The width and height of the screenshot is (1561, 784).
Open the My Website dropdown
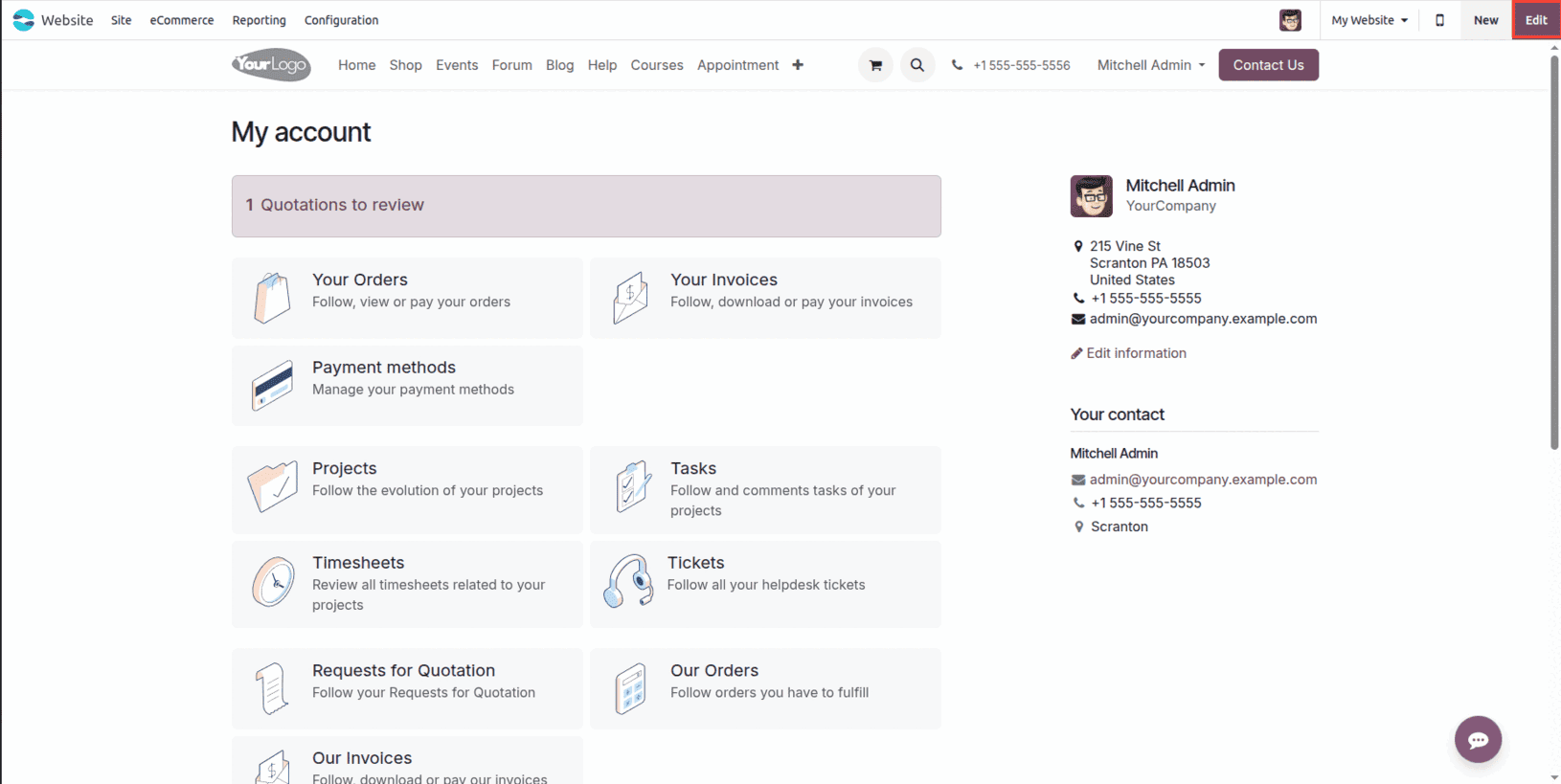pos(1369,20)
